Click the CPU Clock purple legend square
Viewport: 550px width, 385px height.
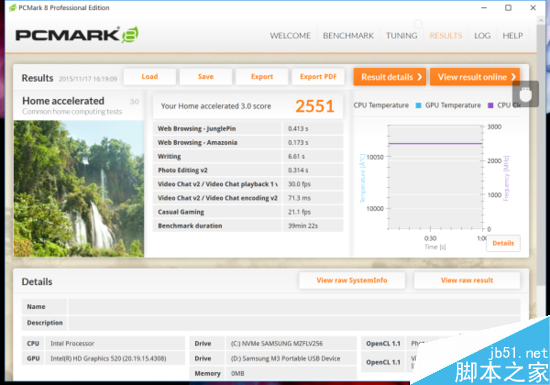click(x=490, y=105)
